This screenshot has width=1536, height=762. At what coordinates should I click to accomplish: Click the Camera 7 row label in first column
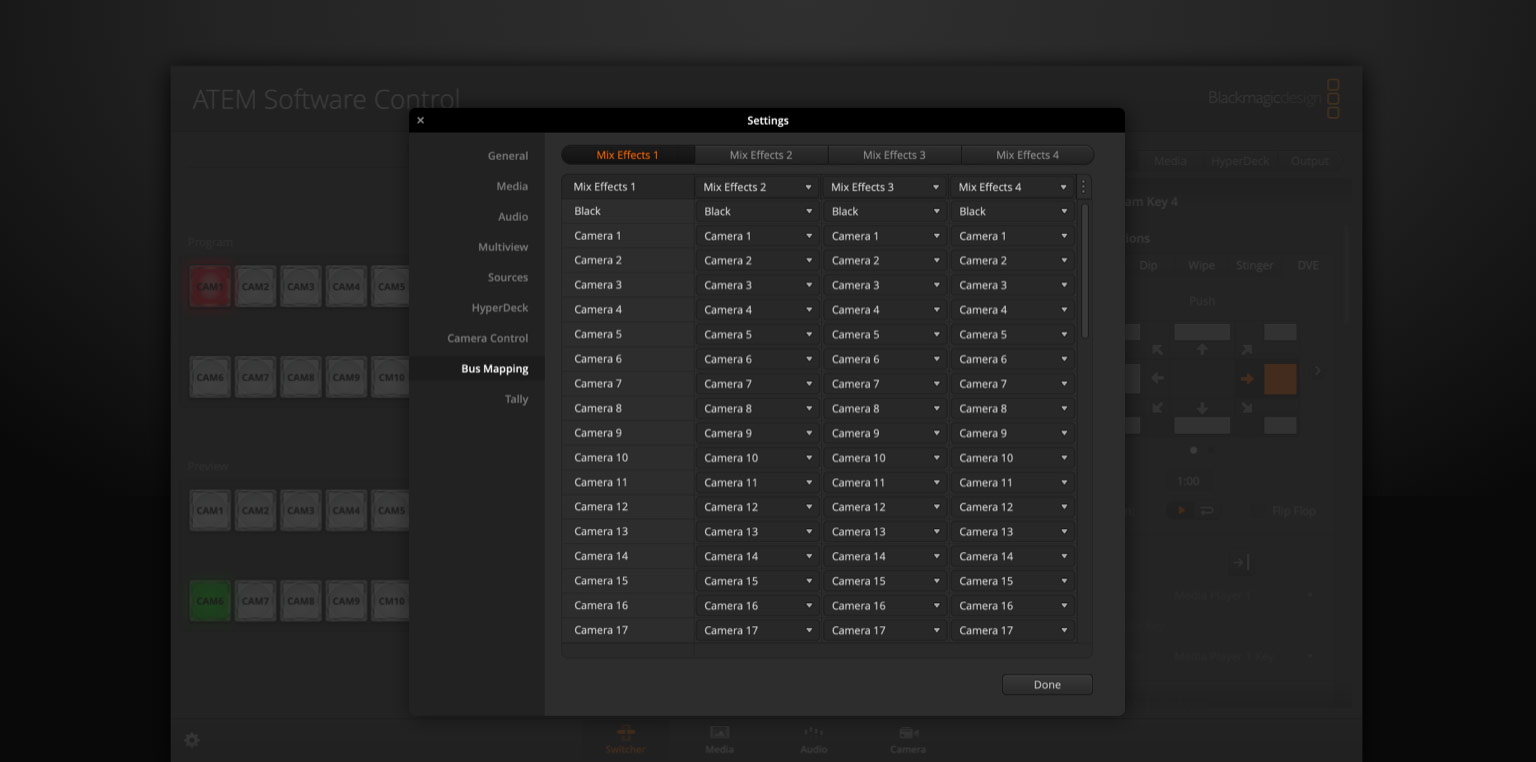[598, 384]
